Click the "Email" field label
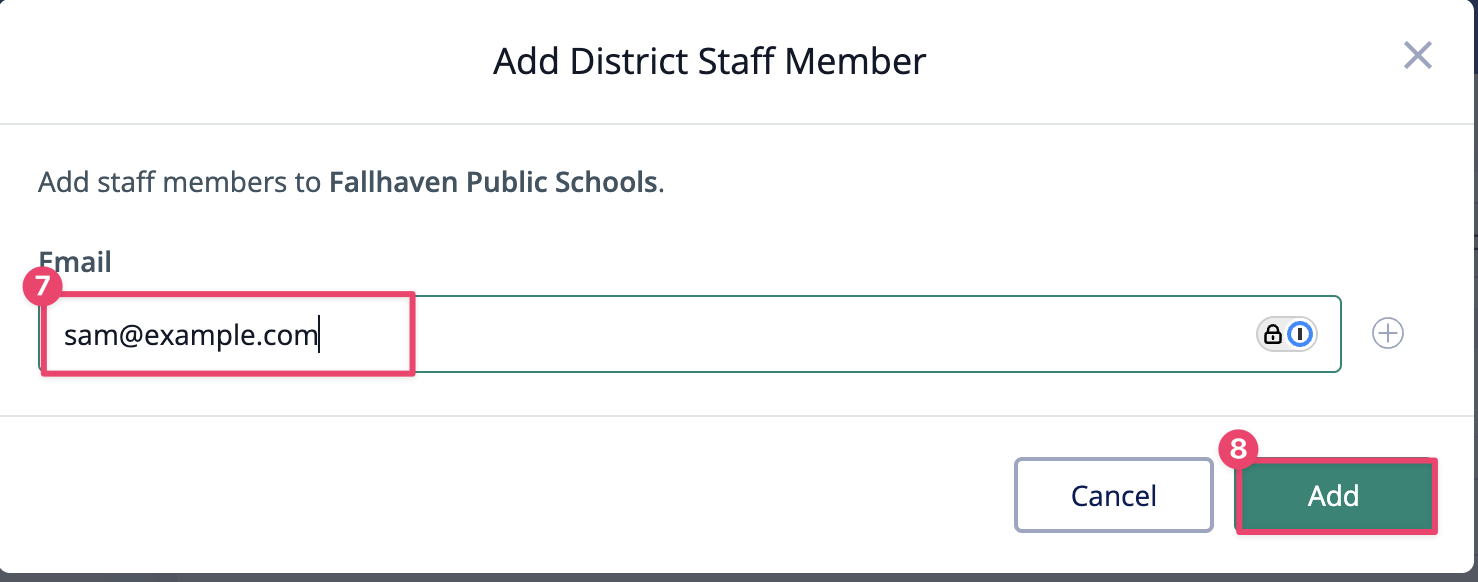Image resolution: width=1478 pixels, height=582 pixels. tap(75, 262)
